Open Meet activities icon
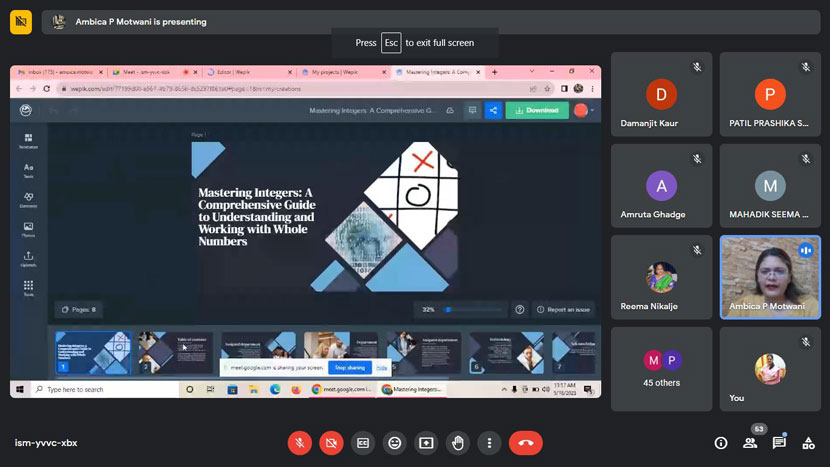 (808, 443)
